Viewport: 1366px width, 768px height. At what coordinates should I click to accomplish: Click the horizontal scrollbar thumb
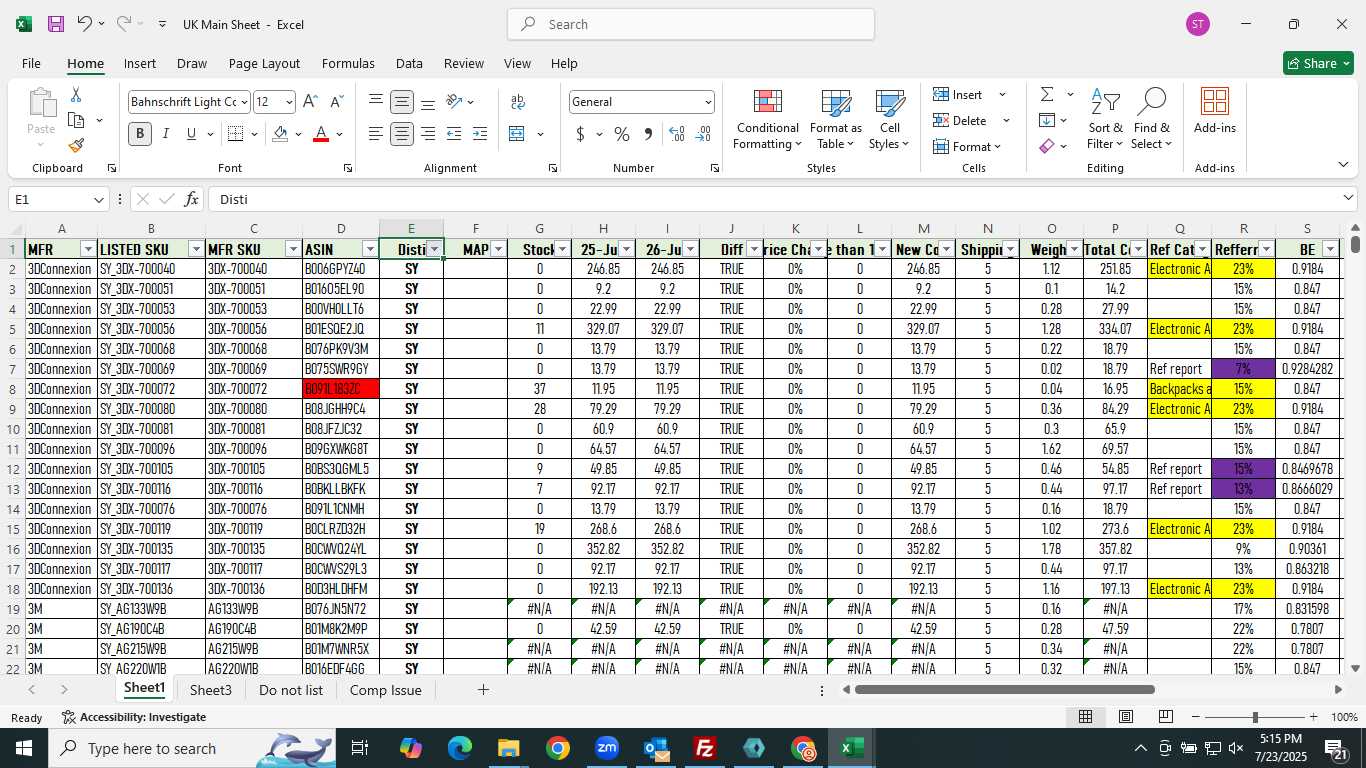[1005, 689]
